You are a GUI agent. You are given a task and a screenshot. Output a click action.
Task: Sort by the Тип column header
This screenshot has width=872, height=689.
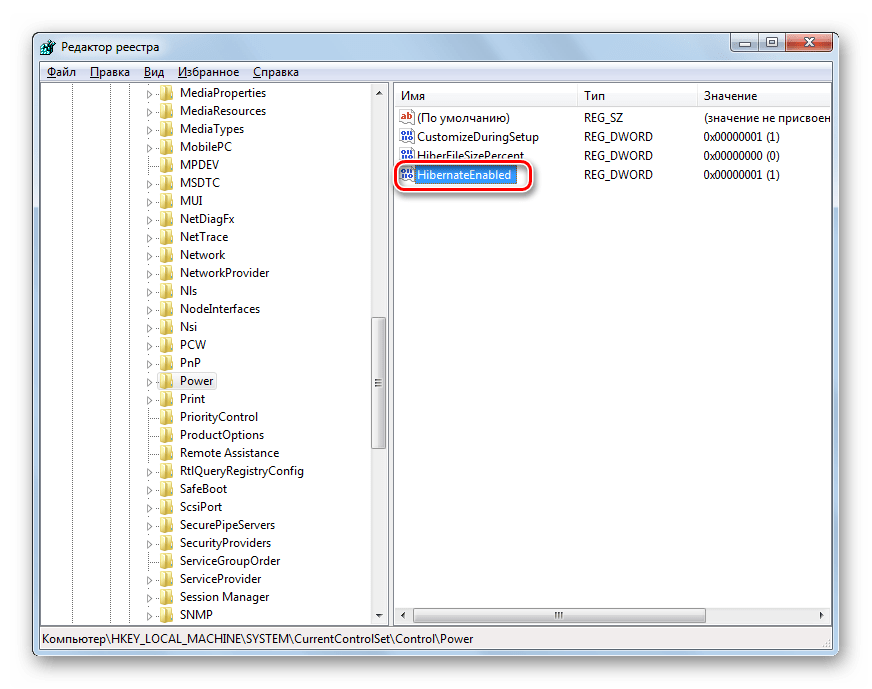click(637, 96)
